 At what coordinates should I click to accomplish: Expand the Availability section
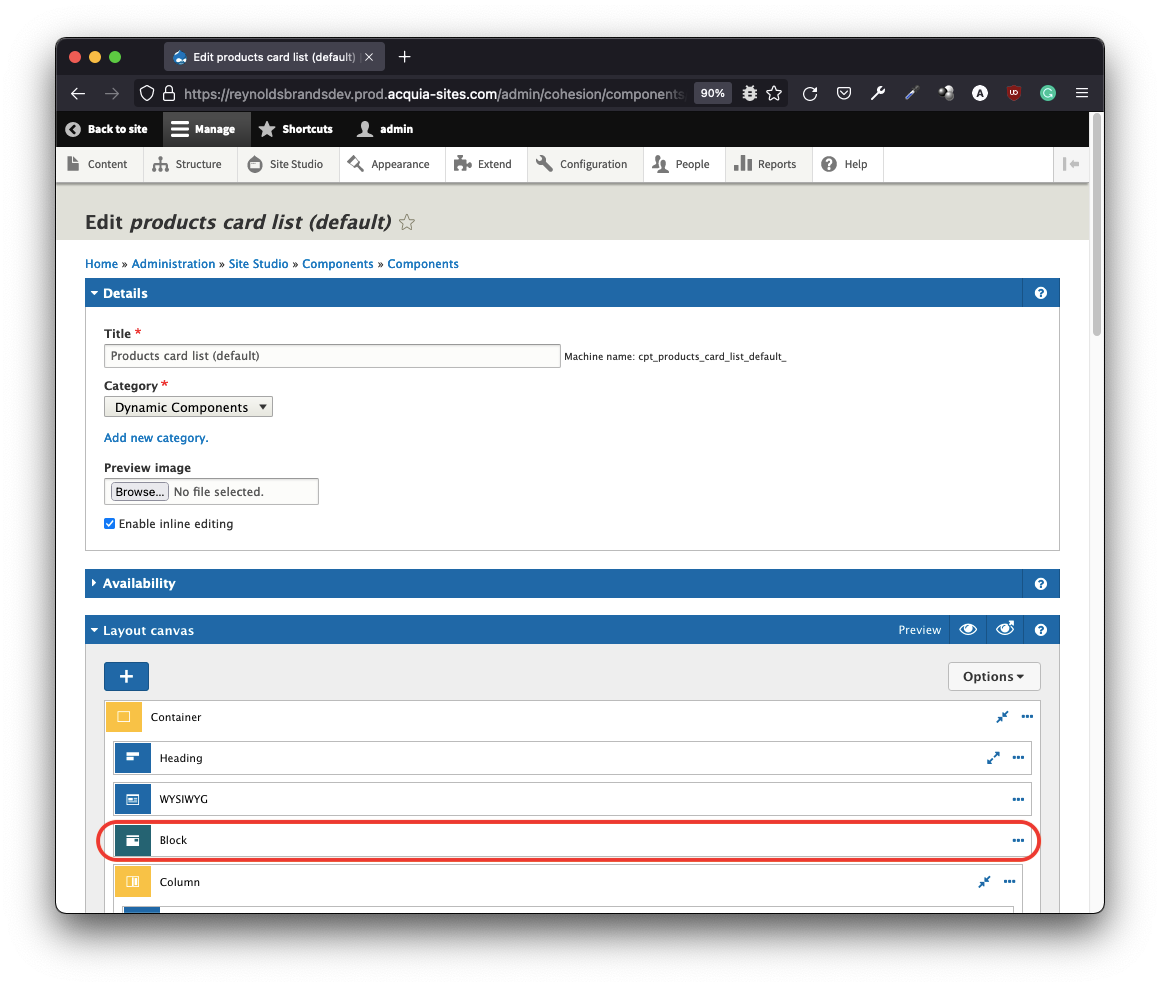click(x=139, y=583)
